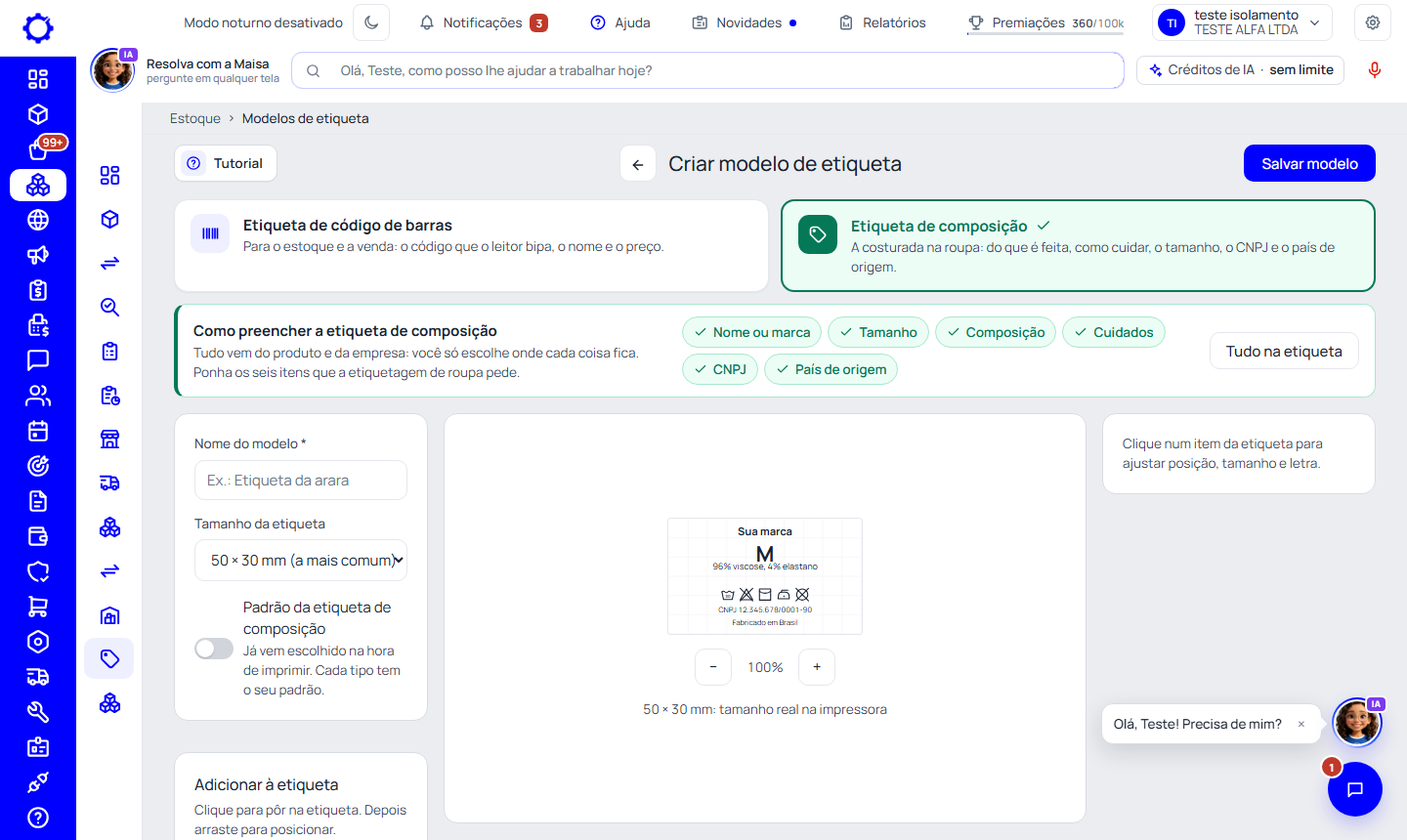Image resolution: width=1407 pixels, height=840 pixels.
Task: Increase label preview zoom with plus button
Action: point(817,667)
